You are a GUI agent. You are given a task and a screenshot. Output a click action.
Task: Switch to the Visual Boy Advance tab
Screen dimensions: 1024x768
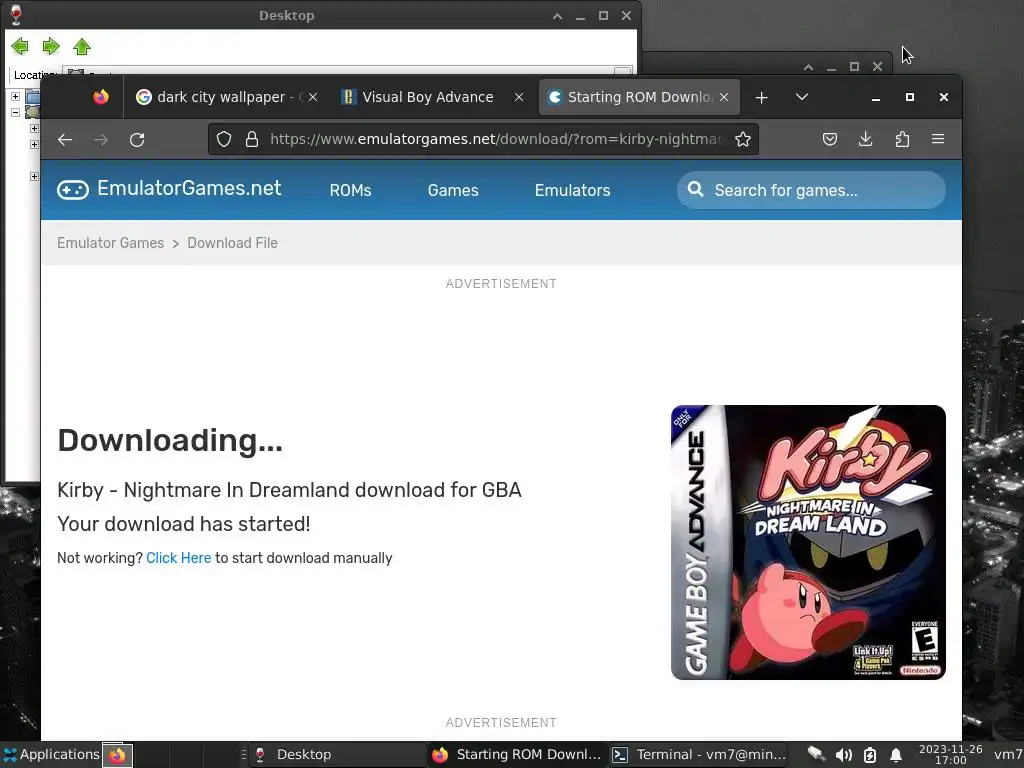tap(432, 97)
